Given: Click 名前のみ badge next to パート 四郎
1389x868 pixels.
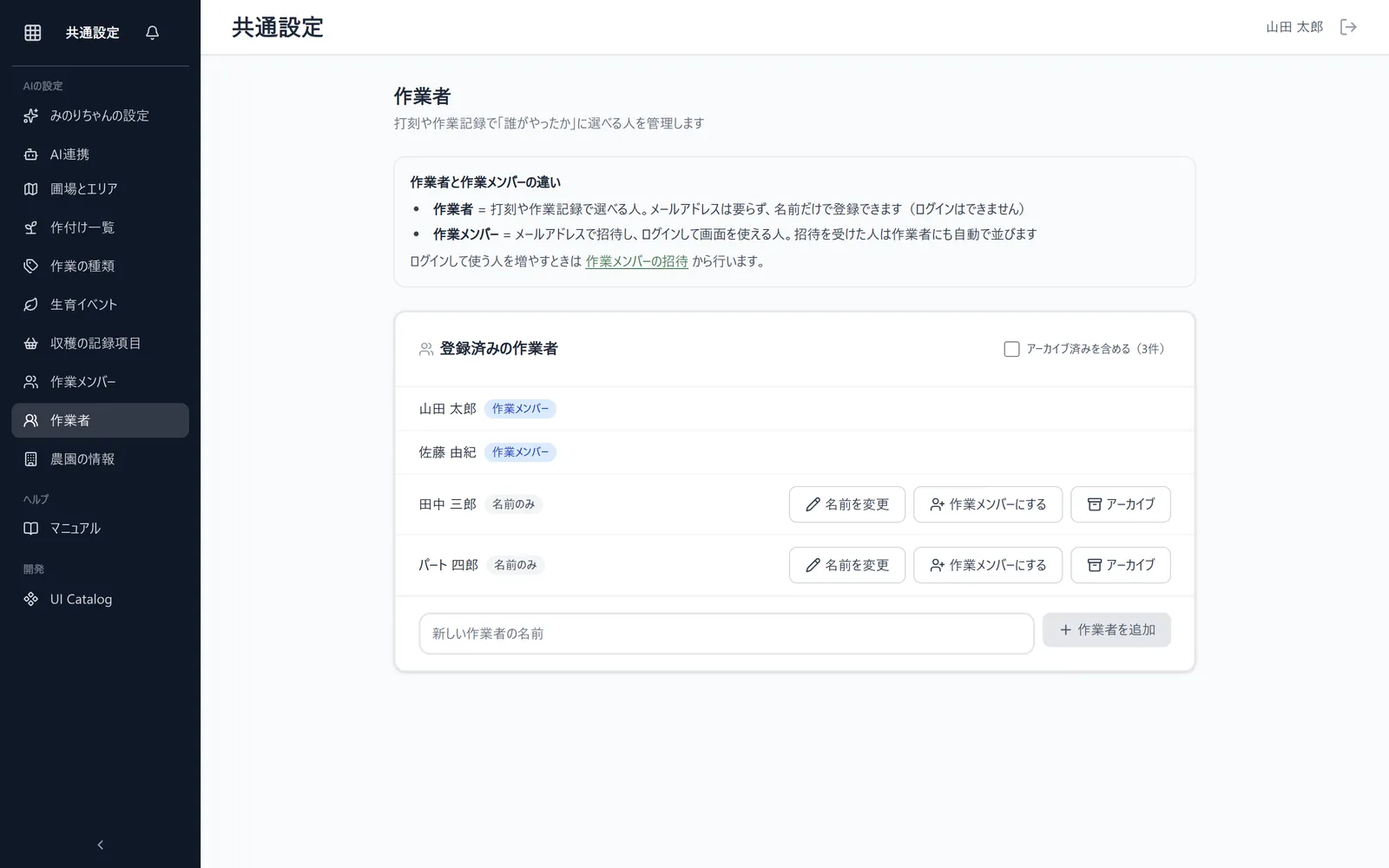Looking at the screenshot, I should [515, 565].
